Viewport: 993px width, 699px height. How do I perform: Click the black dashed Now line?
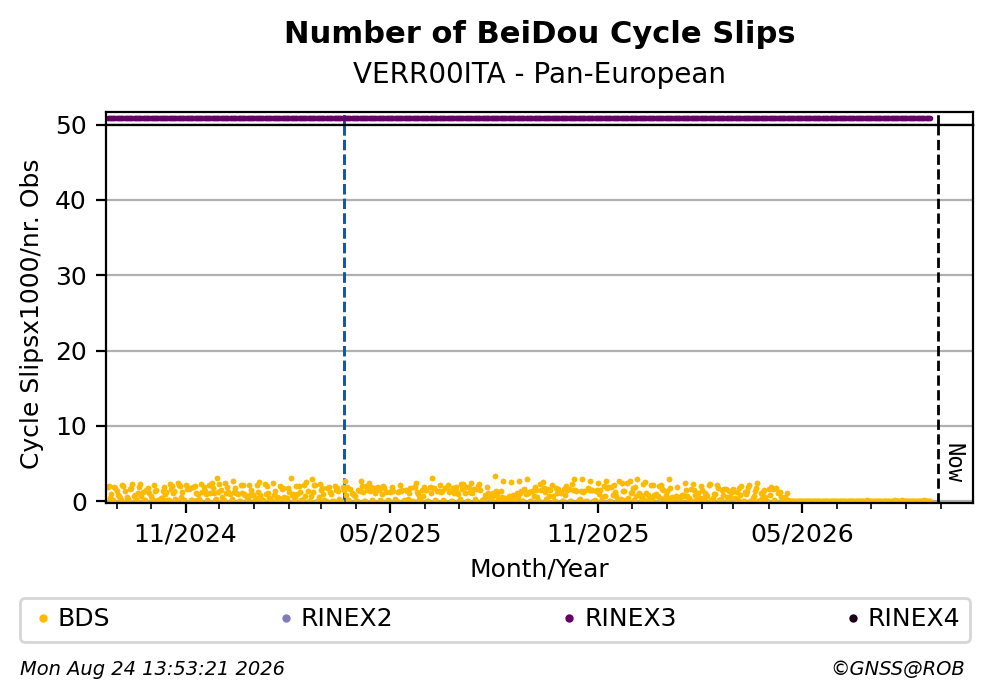[x=939, y=309]
